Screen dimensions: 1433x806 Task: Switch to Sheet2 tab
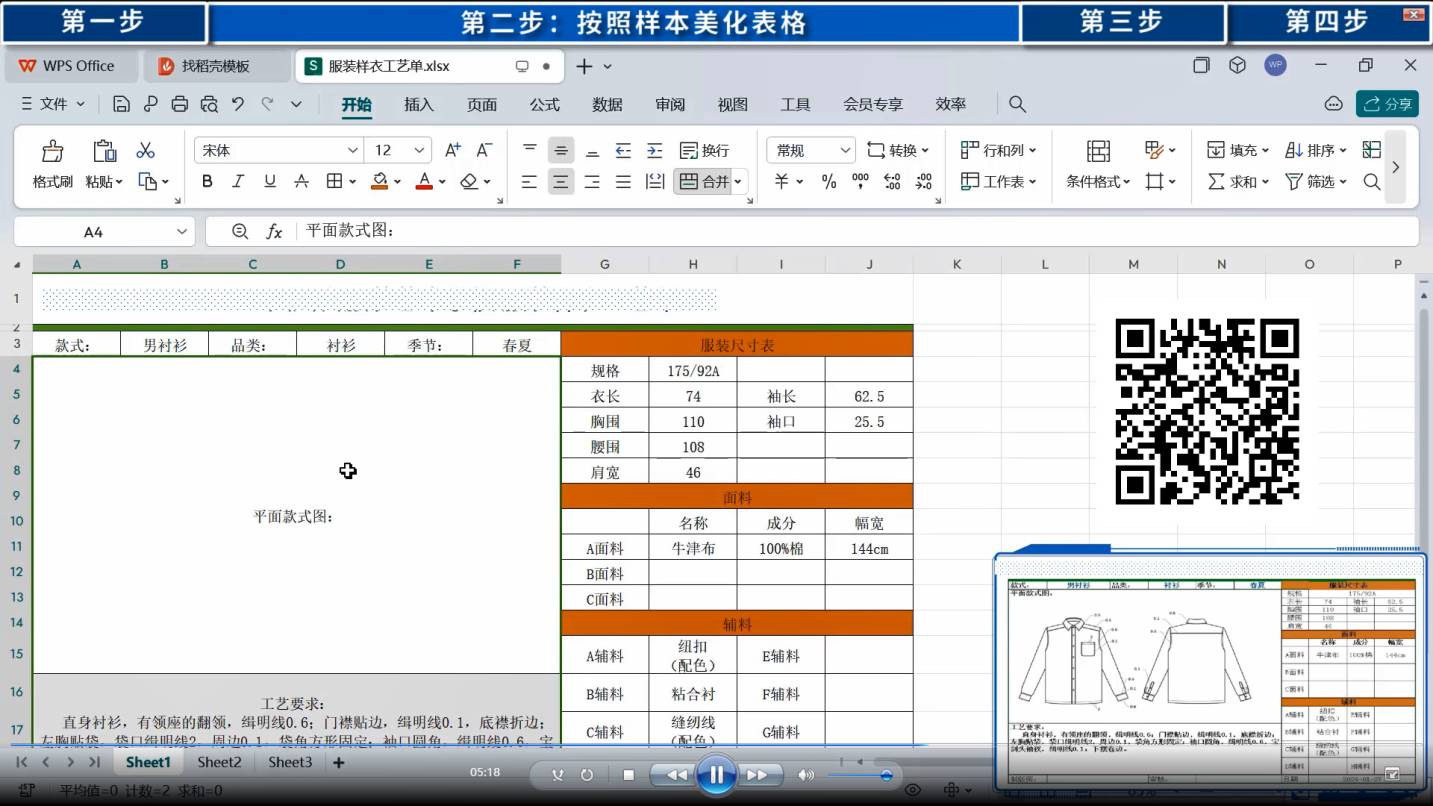coord(219,762)
